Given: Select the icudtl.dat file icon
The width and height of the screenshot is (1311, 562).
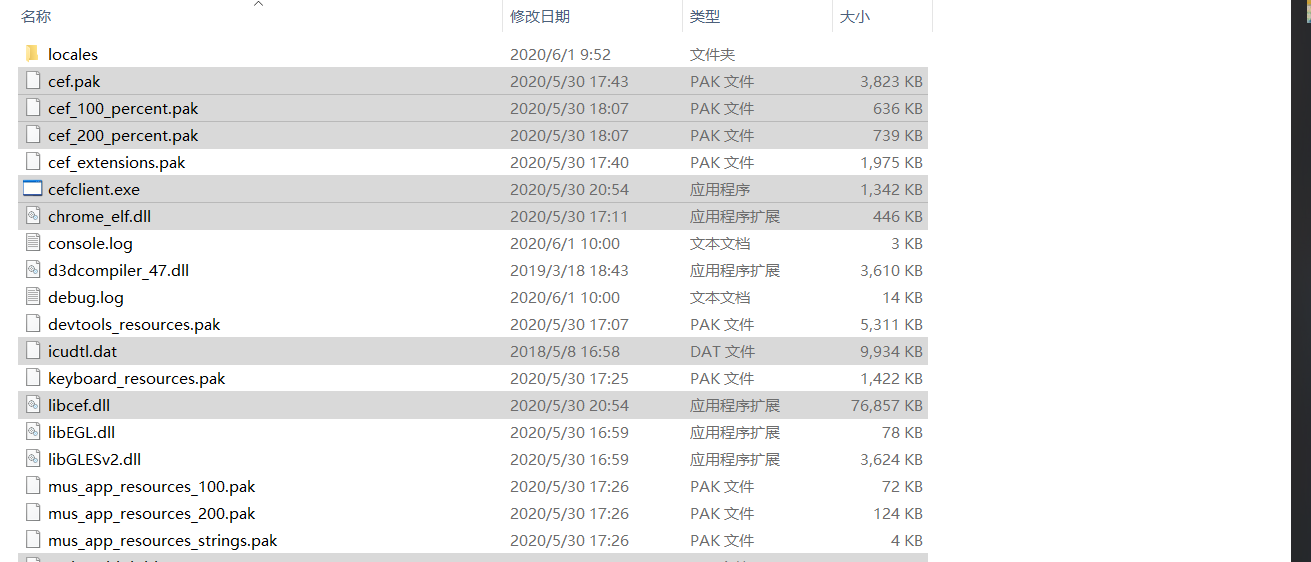Looking at the screenshot, I should 32,351.
